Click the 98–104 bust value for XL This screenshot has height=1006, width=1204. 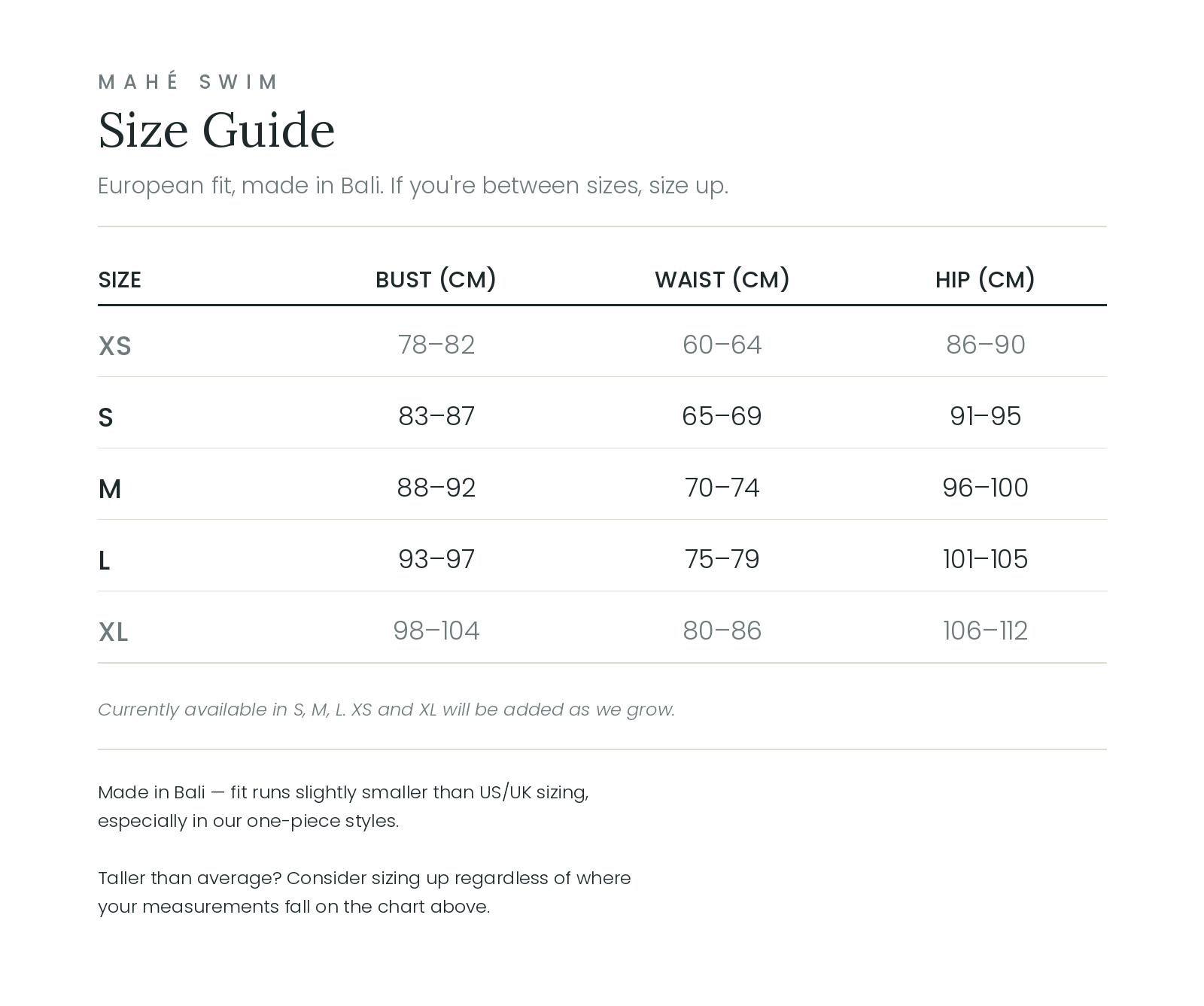pos(436,631)
